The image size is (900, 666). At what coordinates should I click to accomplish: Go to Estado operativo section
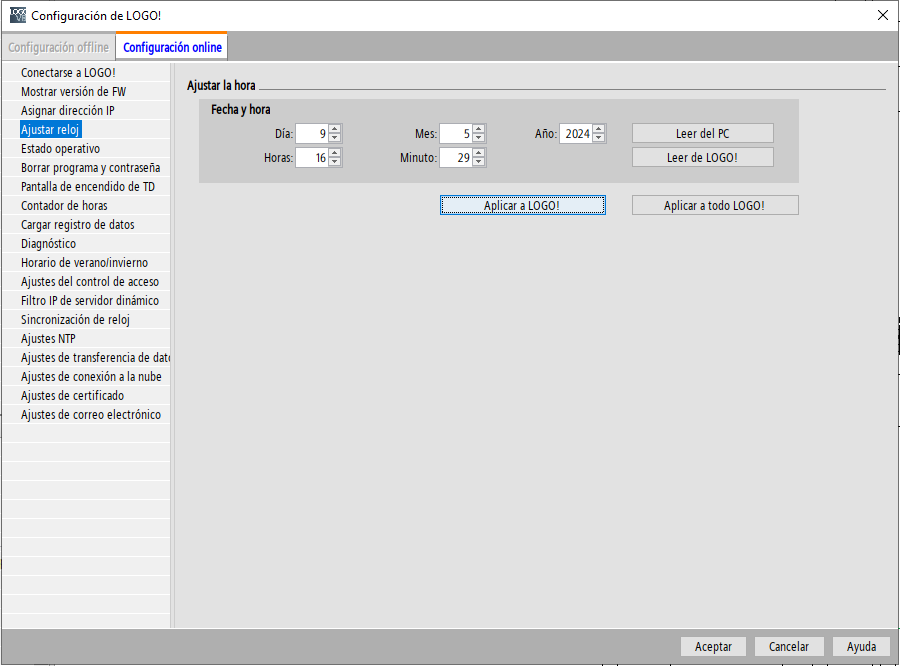60,149
